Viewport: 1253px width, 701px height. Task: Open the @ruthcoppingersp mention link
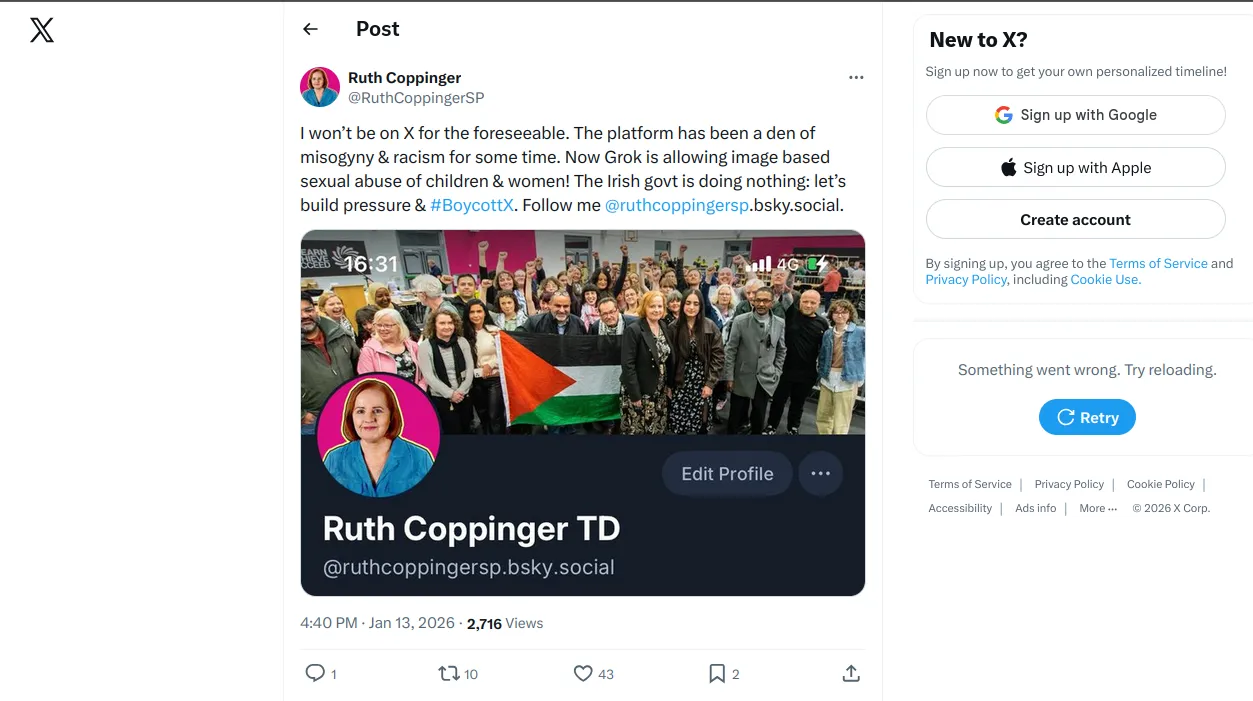tap(677, 205)
